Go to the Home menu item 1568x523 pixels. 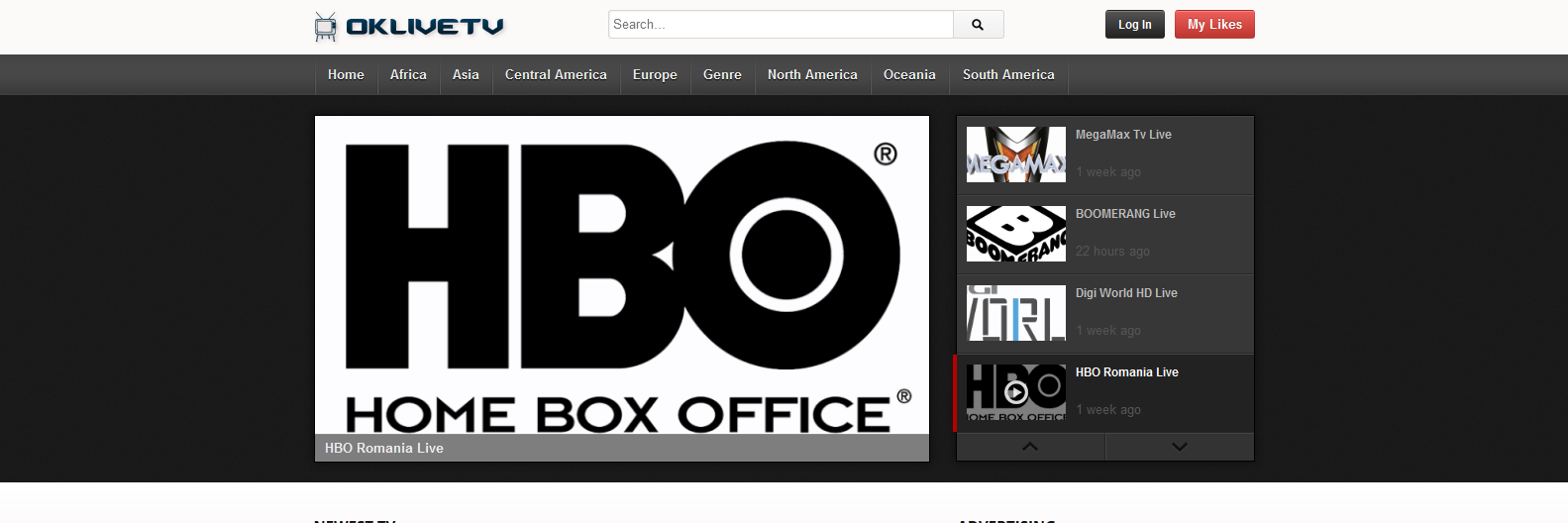(346, 74)
